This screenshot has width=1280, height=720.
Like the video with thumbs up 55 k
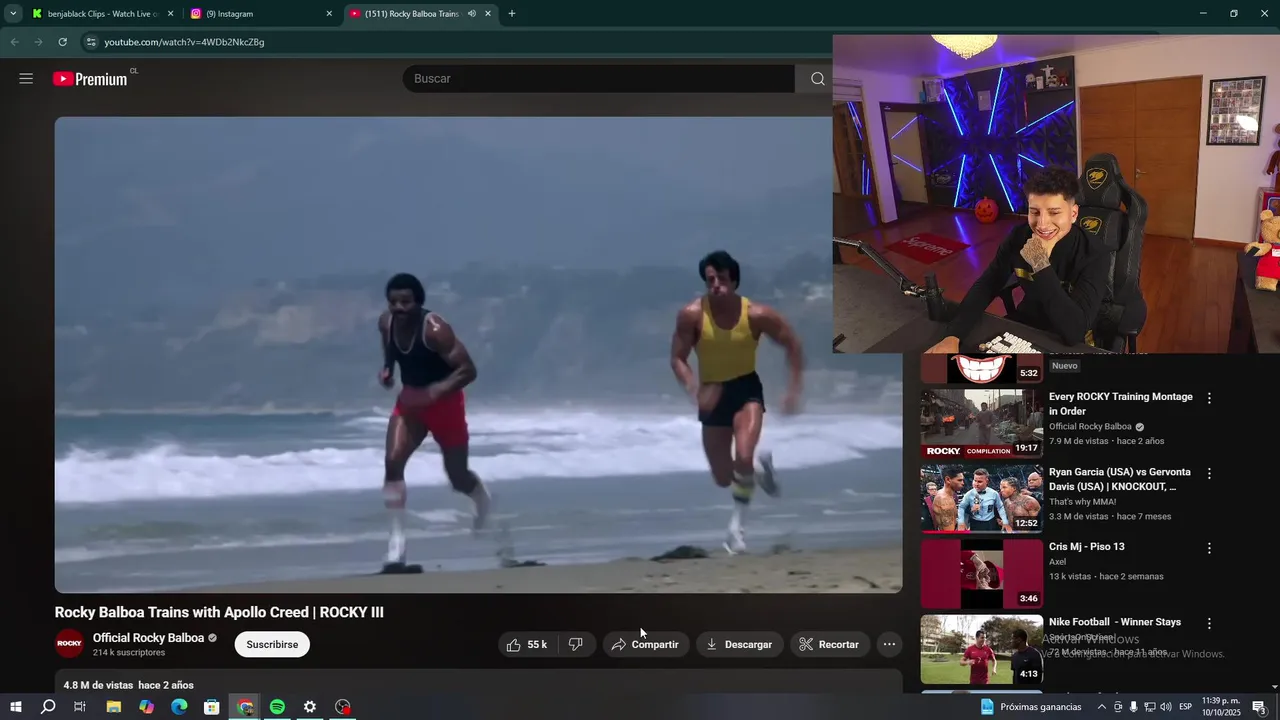(526, 645)
